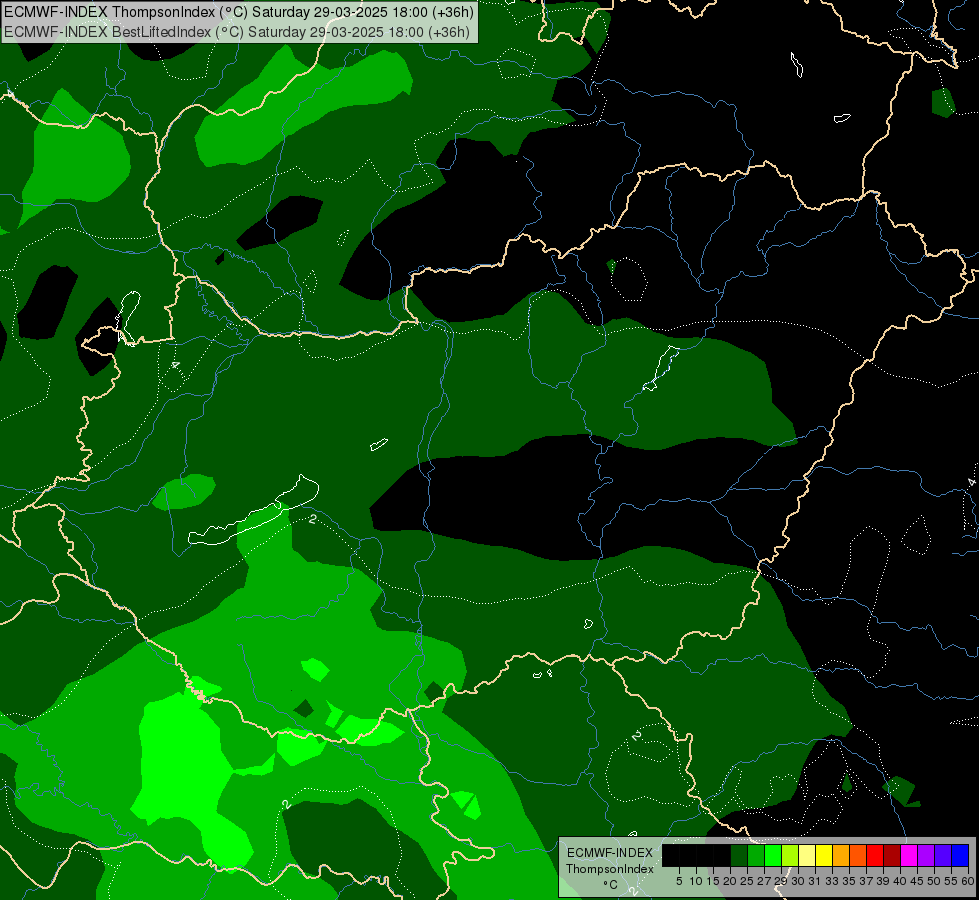Click the legend tick label 29
979x900 pixels.
pos(781,881)
